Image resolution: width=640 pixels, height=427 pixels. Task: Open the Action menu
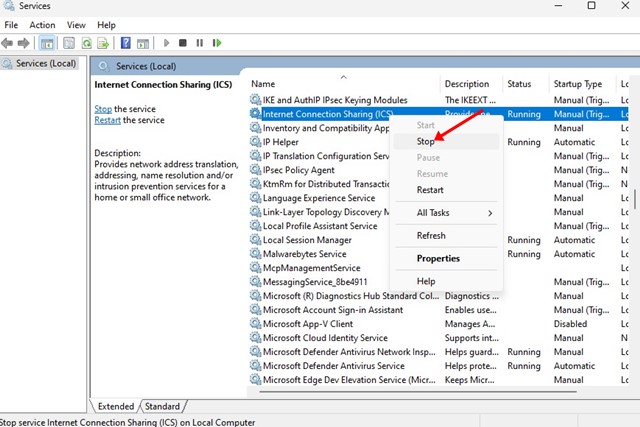tap(42, 24)
